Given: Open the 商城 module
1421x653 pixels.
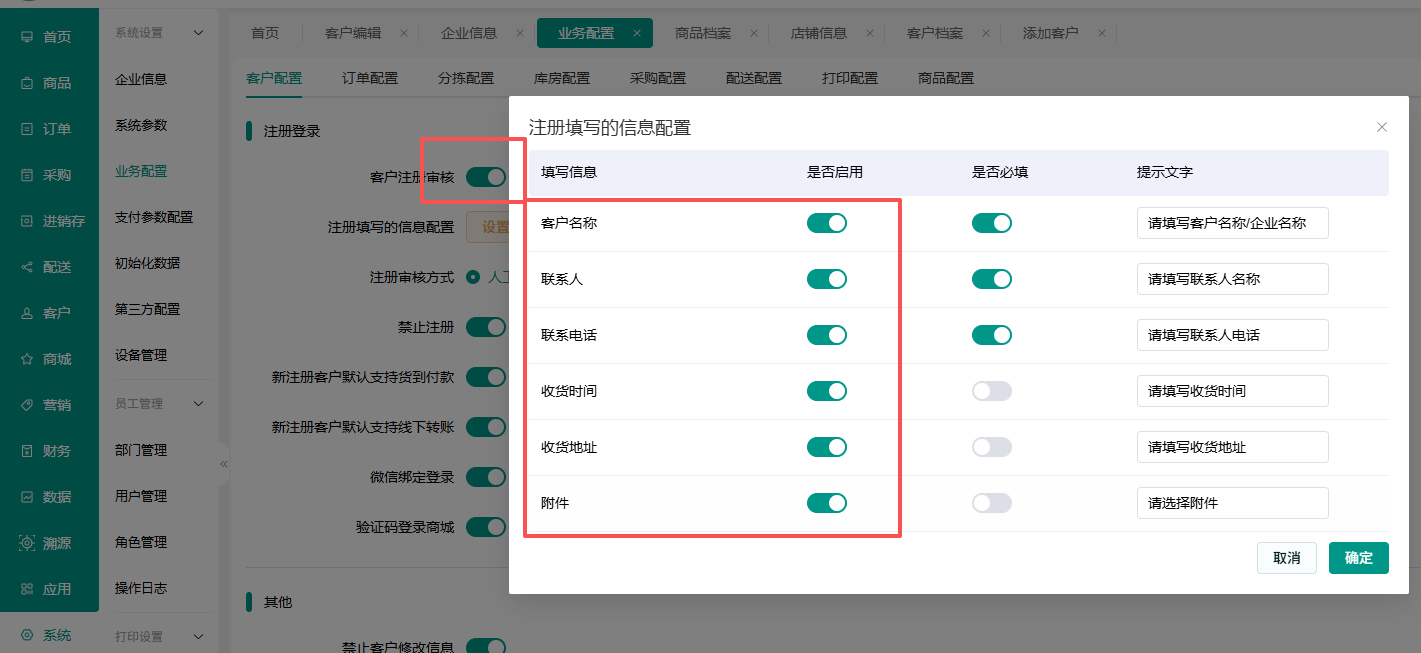Looking at the screenshot, I should (49, 359).
